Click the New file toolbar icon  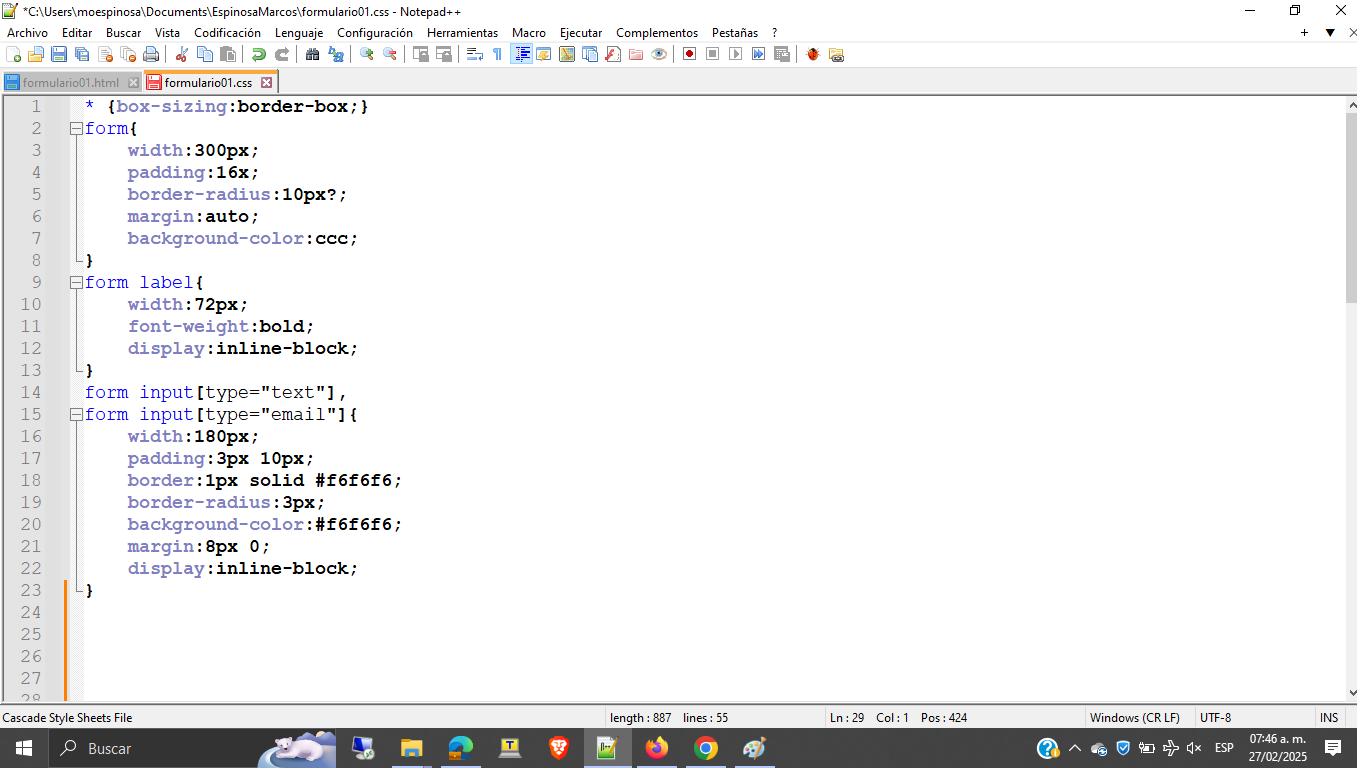click(13, 54)
